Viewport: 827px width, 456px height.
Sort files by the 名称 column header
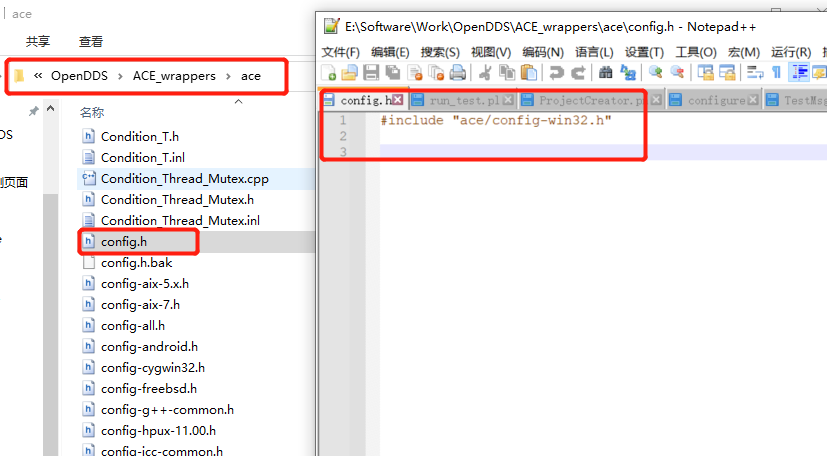[92, 112]
